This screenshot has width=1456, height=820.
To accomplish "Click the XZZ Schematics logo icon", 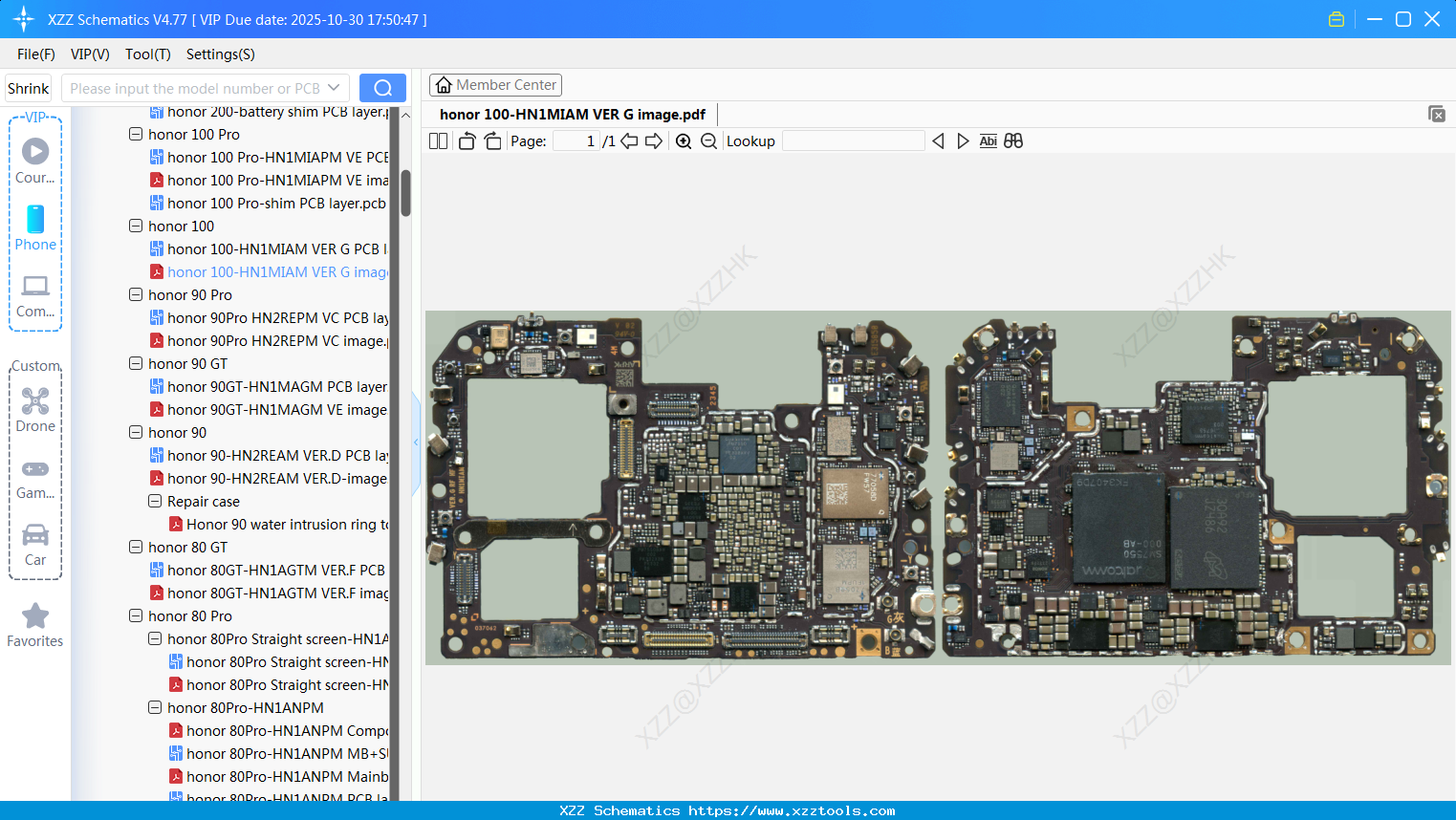I will click(x=24, y=19).
